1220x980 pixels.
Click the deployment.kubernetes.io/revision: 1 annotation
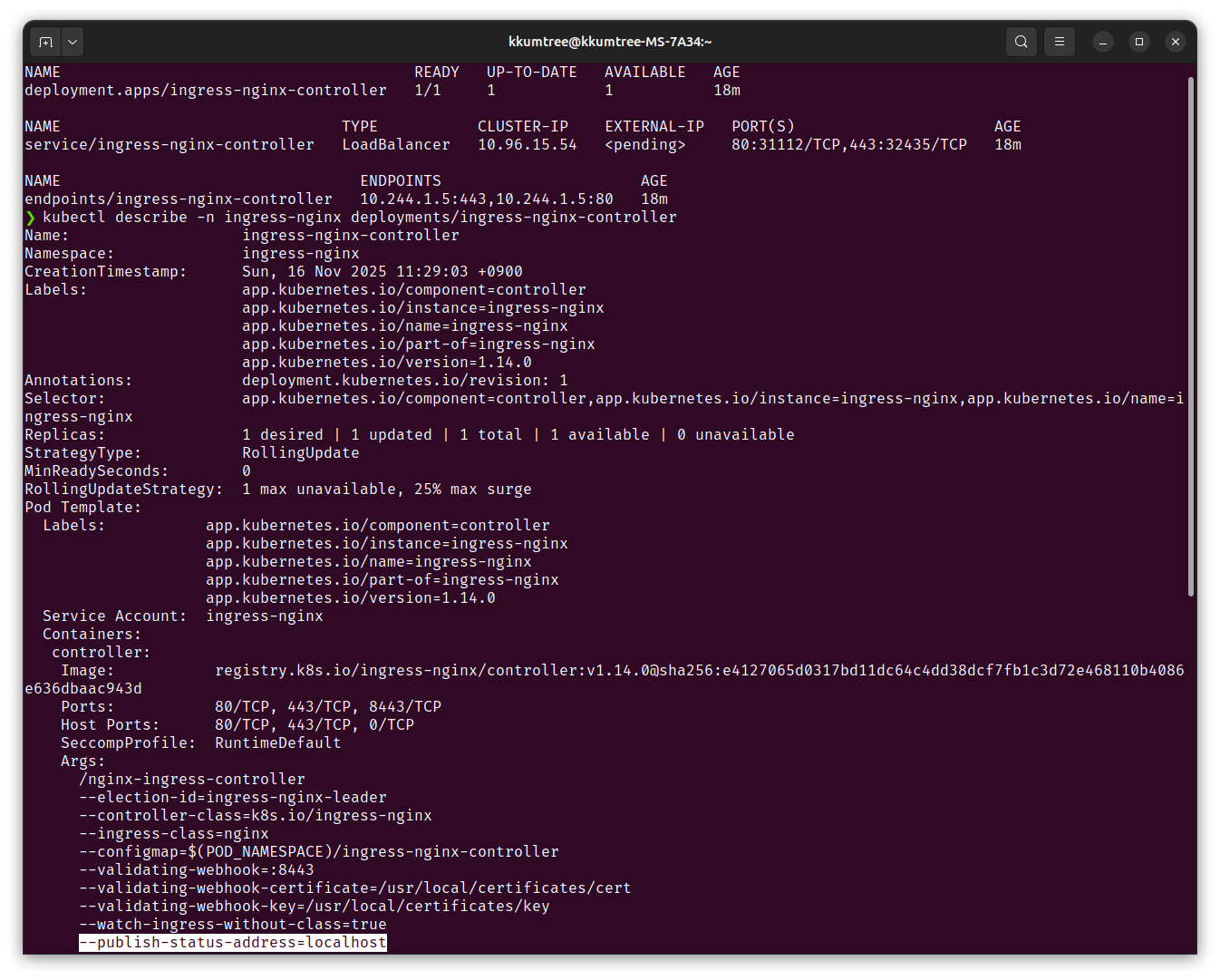(x=405, y=381)
